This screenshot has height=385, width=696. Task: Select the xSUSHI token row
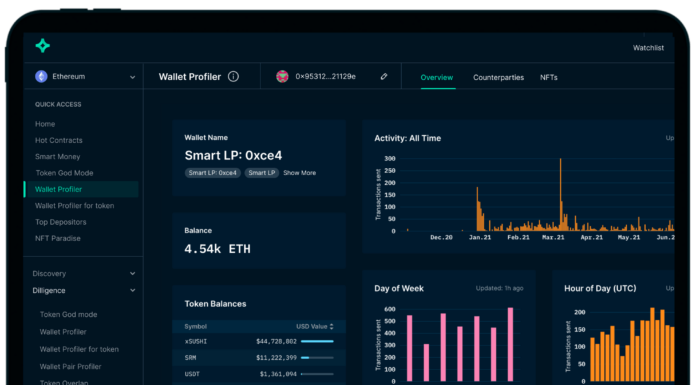click(x=259, y=341)
